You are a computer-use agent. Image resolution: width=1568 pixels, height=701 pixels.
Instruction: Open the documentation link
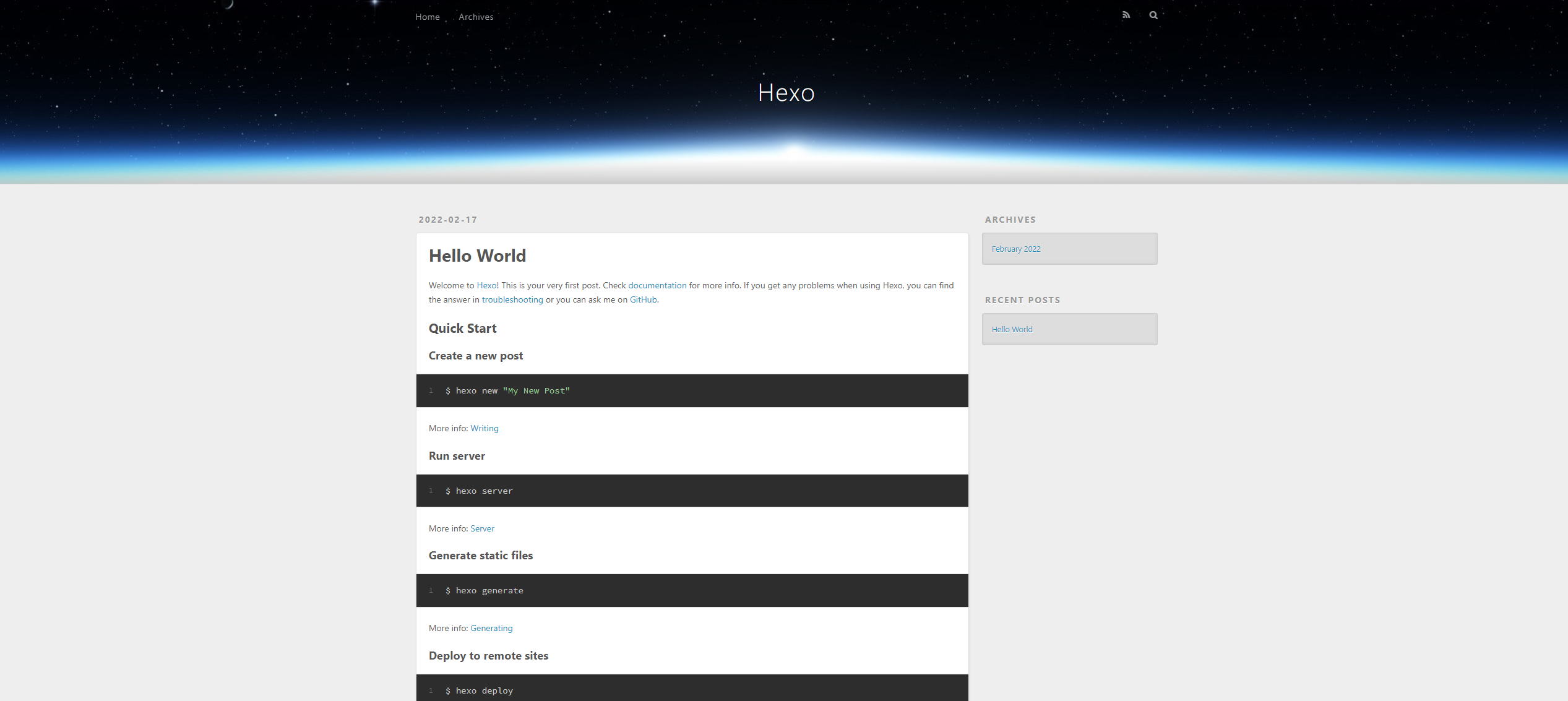[657, 285]
